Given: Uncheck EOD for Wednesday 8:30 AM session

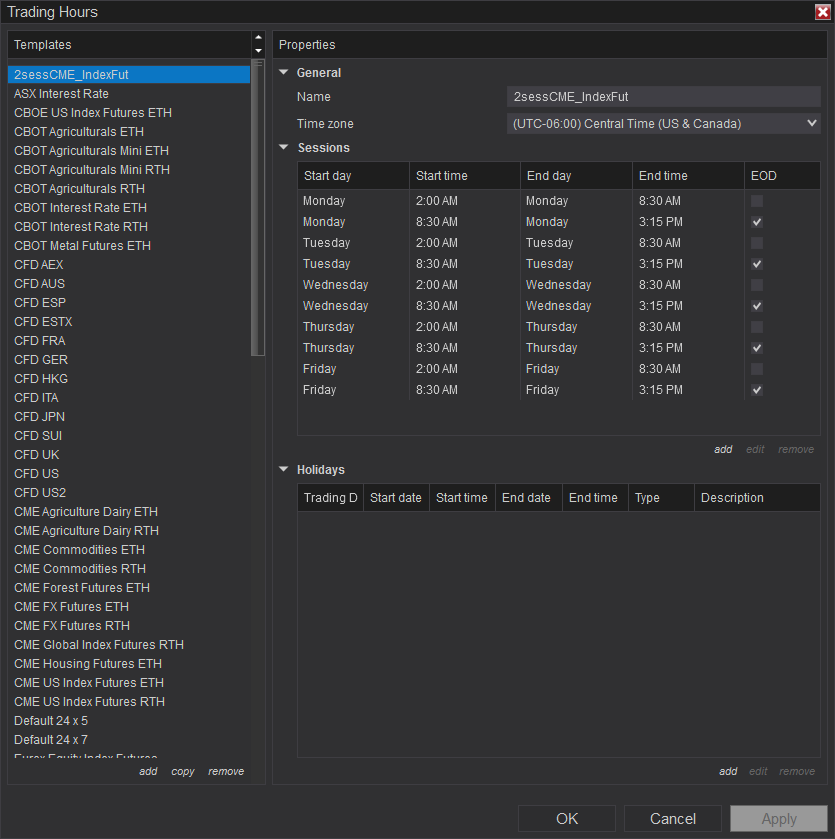Looking at the screenshot, I should pos(756,306).
